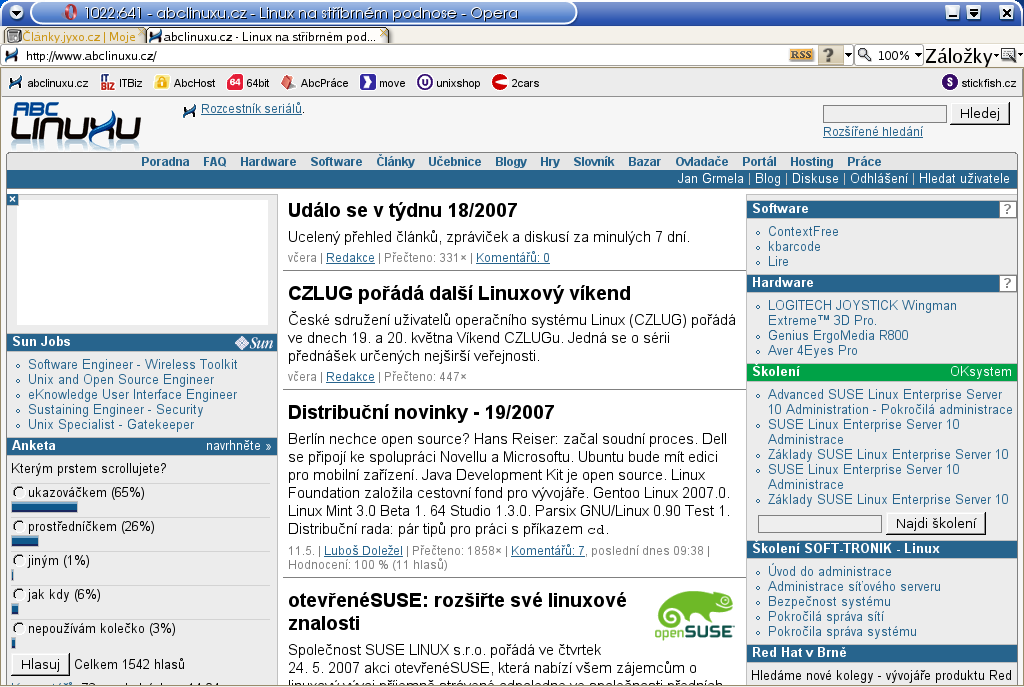Select the jak kdy radio option
This screenshot has height=687, width=1024.
(x=18, y=594)
